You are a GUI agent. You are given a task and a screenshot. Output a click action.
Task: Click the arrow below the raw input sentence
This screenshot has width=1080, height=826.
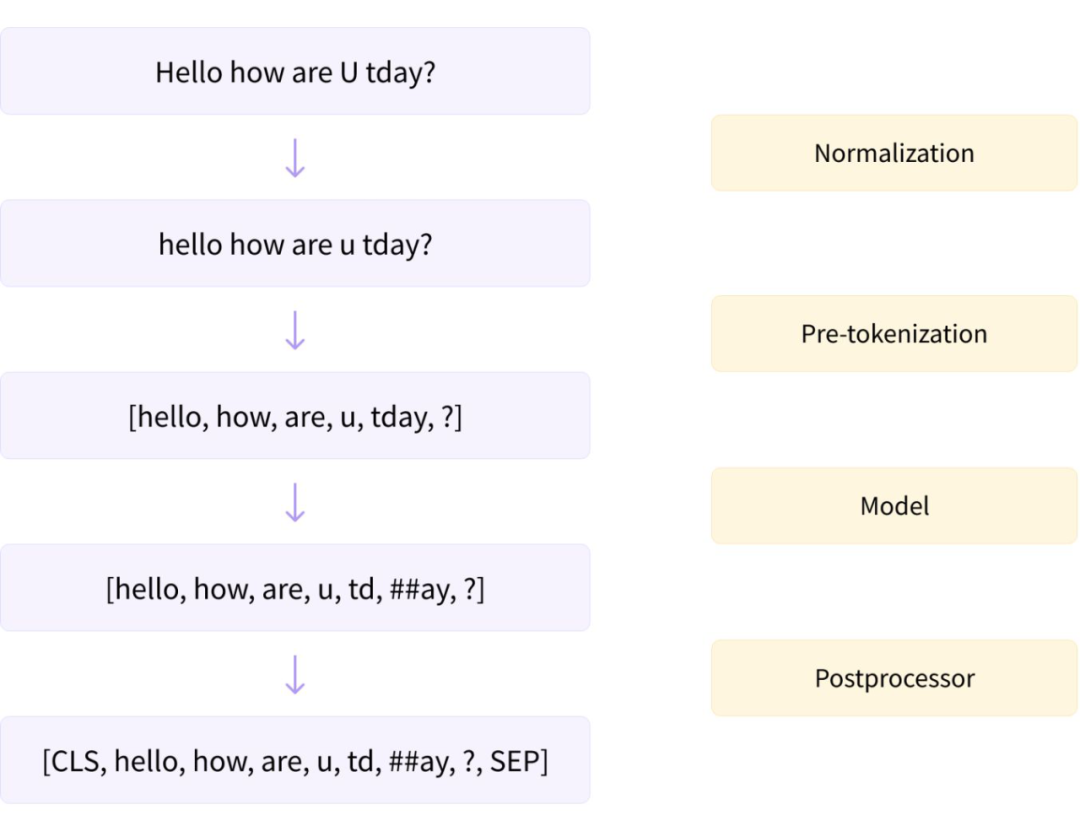(295, 158)
